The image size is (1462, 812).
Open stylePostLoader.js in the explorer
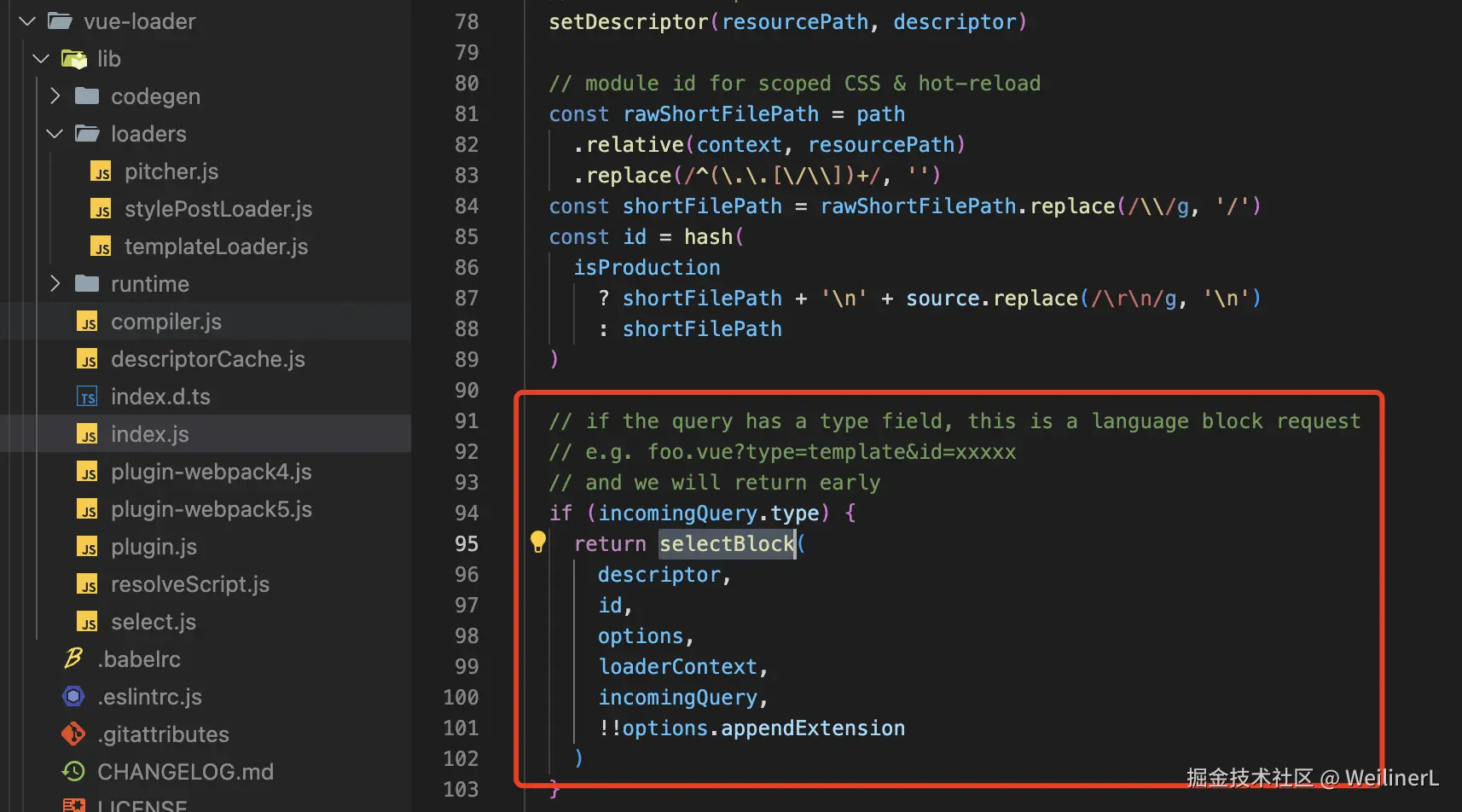click(218, 209)
